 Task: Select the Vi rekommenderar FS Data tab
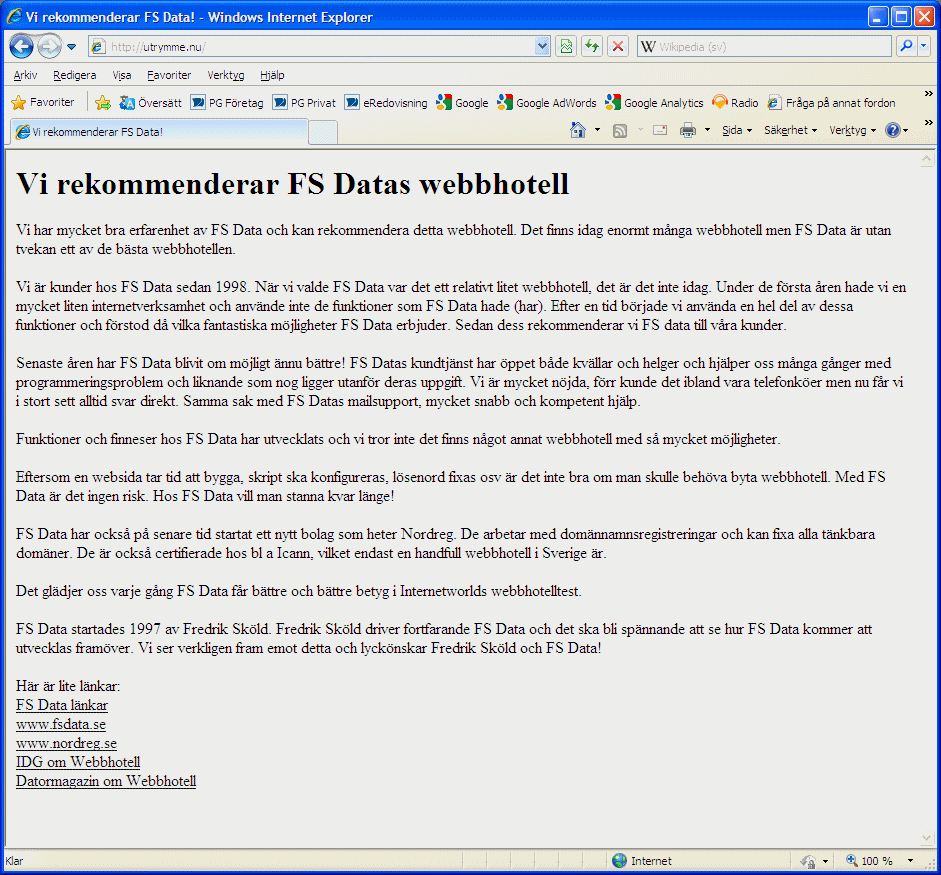(x=159, y=132)
